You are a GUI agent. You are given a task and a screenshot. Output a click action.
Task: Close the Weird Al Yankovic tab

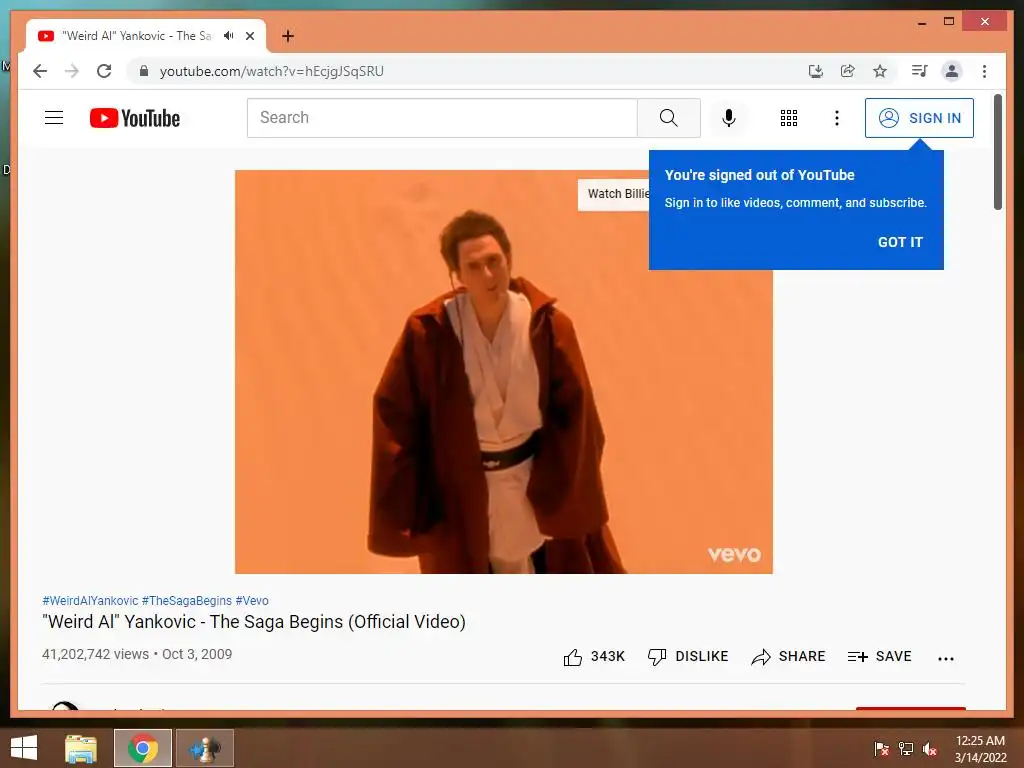pyautogui.click(x=249, y=36)
